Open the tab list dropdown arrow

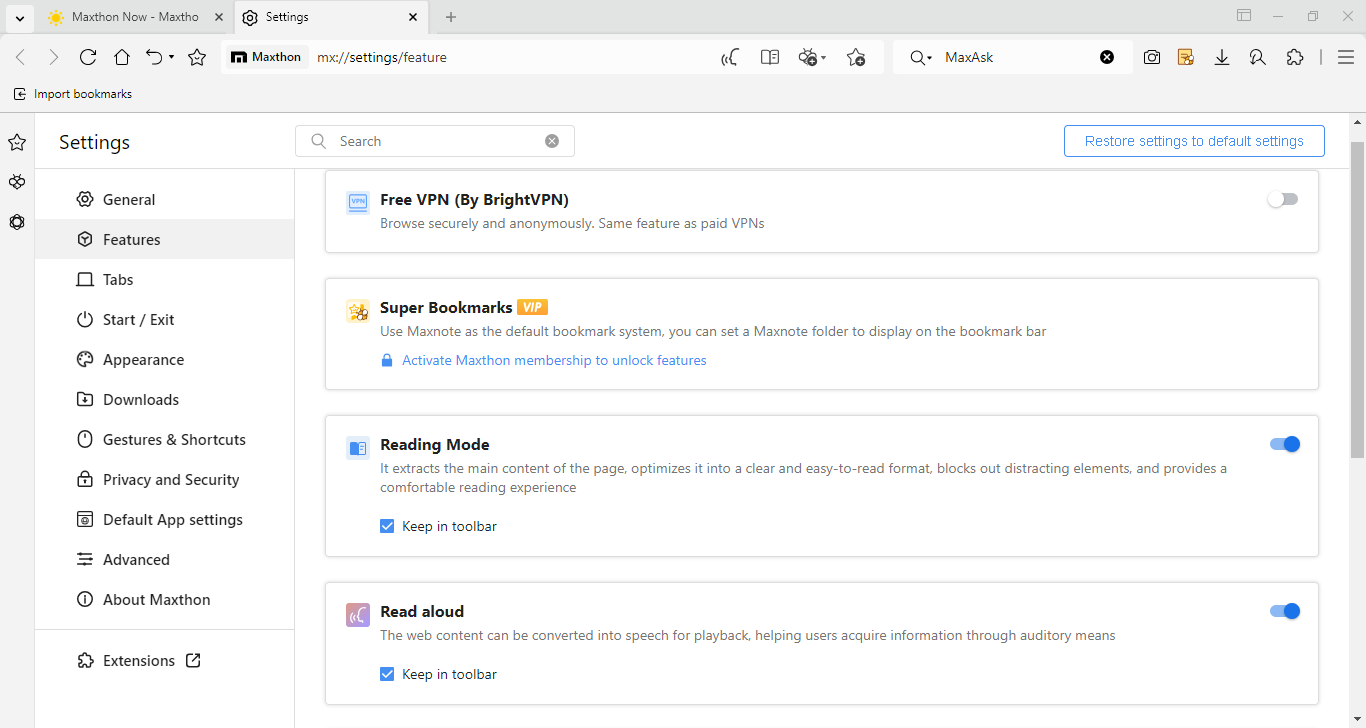[19, 17]
